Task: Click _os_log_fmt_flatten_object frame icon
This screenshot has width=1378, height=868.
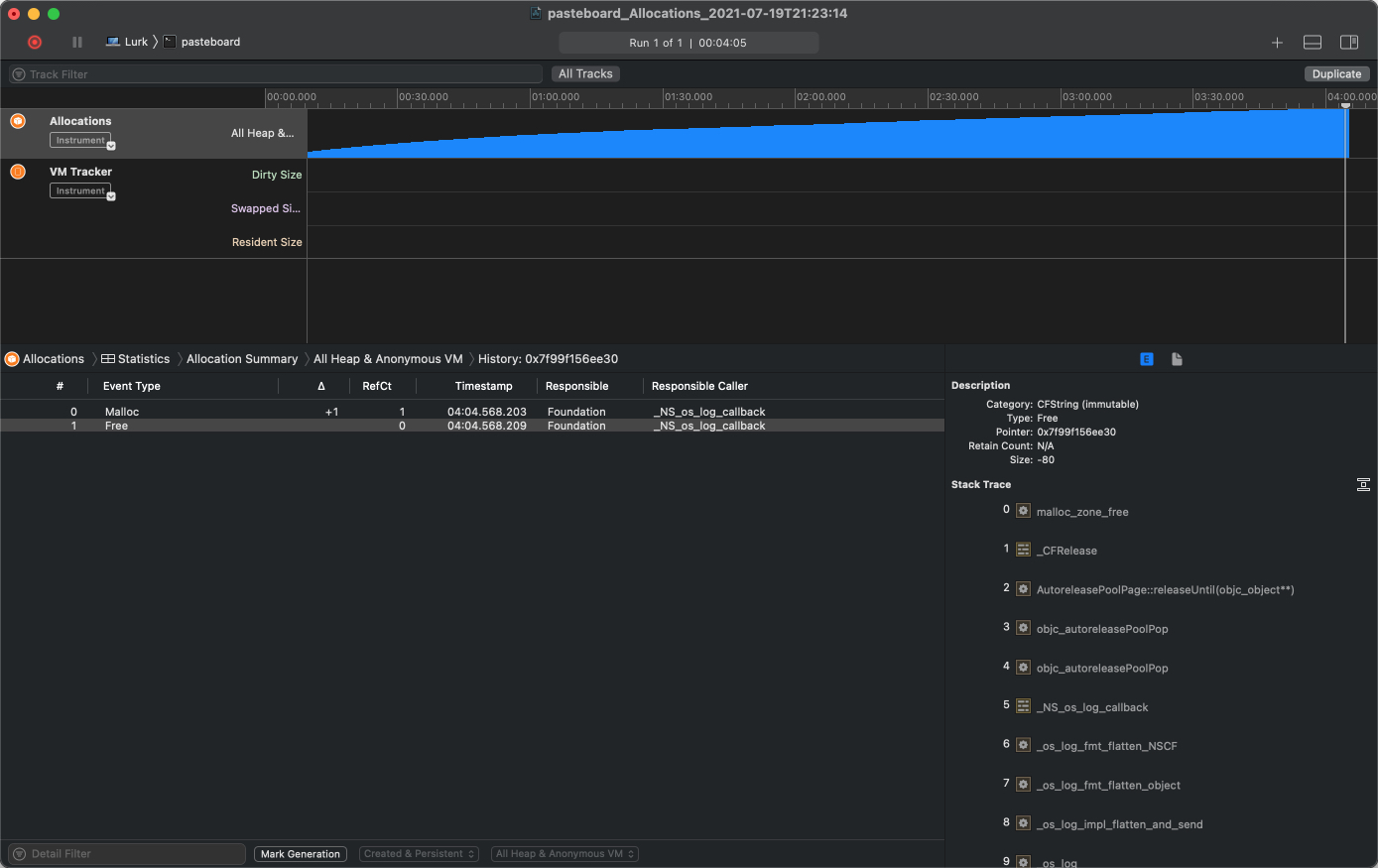Action: (1023, 785)
